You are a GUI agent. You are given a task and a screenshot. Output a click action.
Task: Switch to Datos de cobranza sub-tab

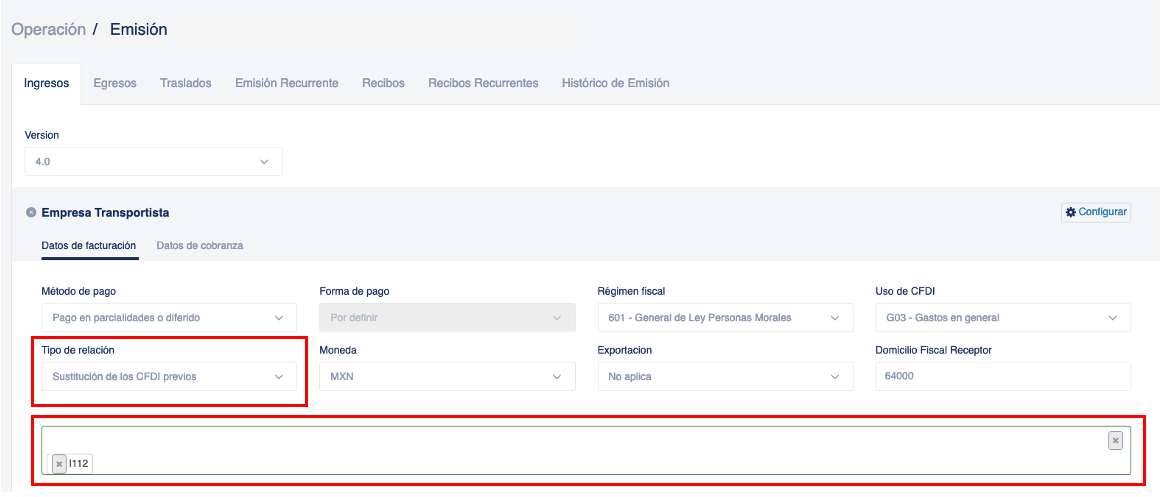click(x=200, y=245)
